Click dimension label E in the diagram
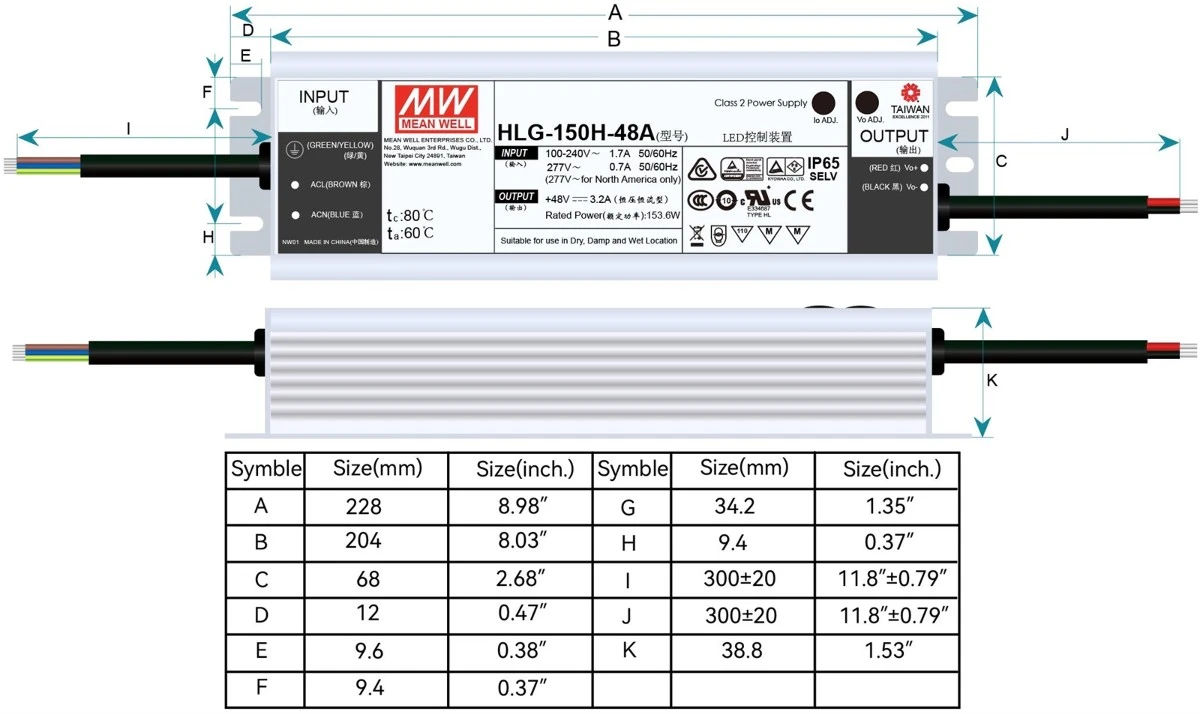1200x714 pixels. (x=246, y=57)
